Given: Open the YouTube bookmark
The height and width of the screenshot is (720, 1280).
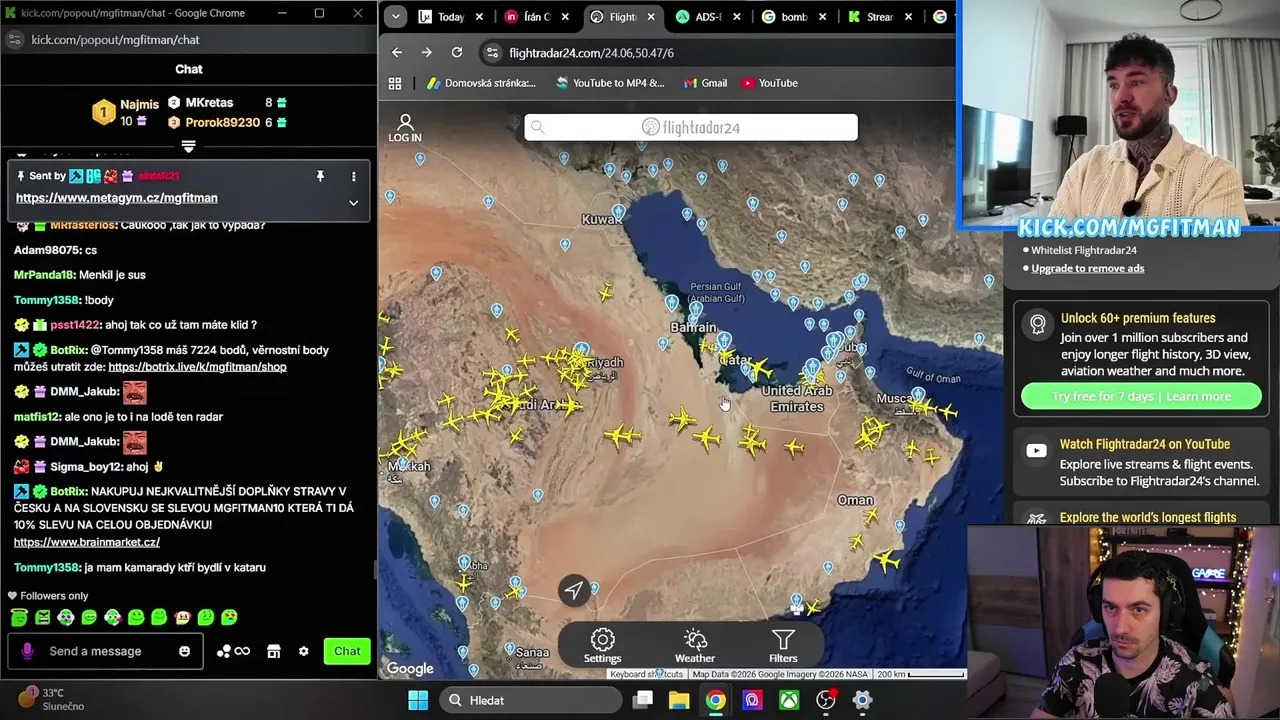Looking at the screenshot, I should tap(769, 83).
